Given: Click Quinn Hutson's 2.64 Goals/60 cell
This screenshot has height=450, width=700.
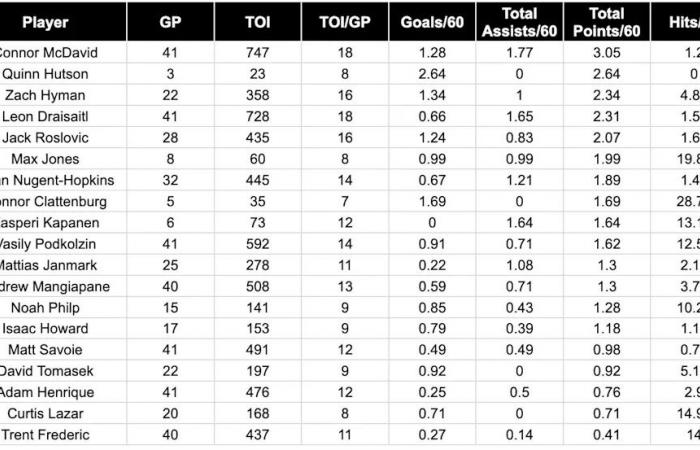Looking at the screenshot, I should coord(431,74).
